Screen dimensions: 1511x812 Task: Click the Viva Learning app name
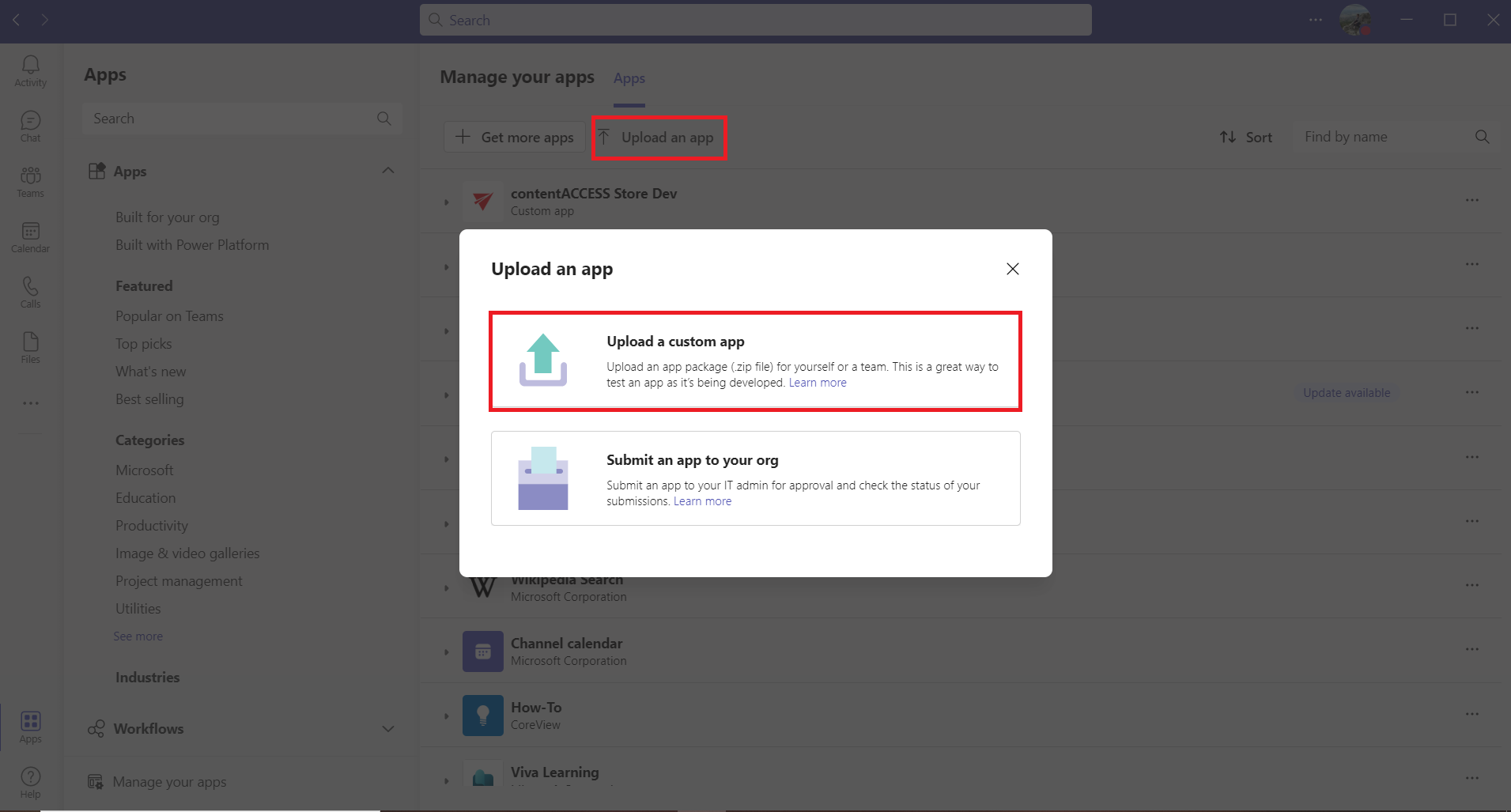click(555, 772)
